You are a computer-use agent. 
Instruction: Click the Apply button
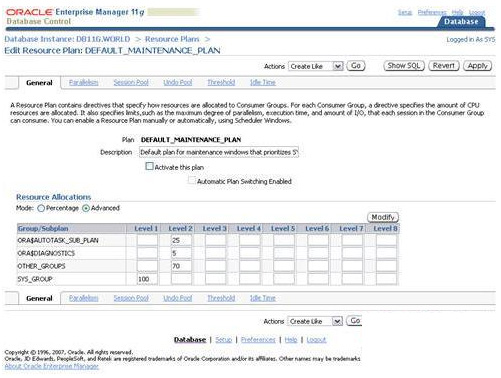(x=477, y=66)
